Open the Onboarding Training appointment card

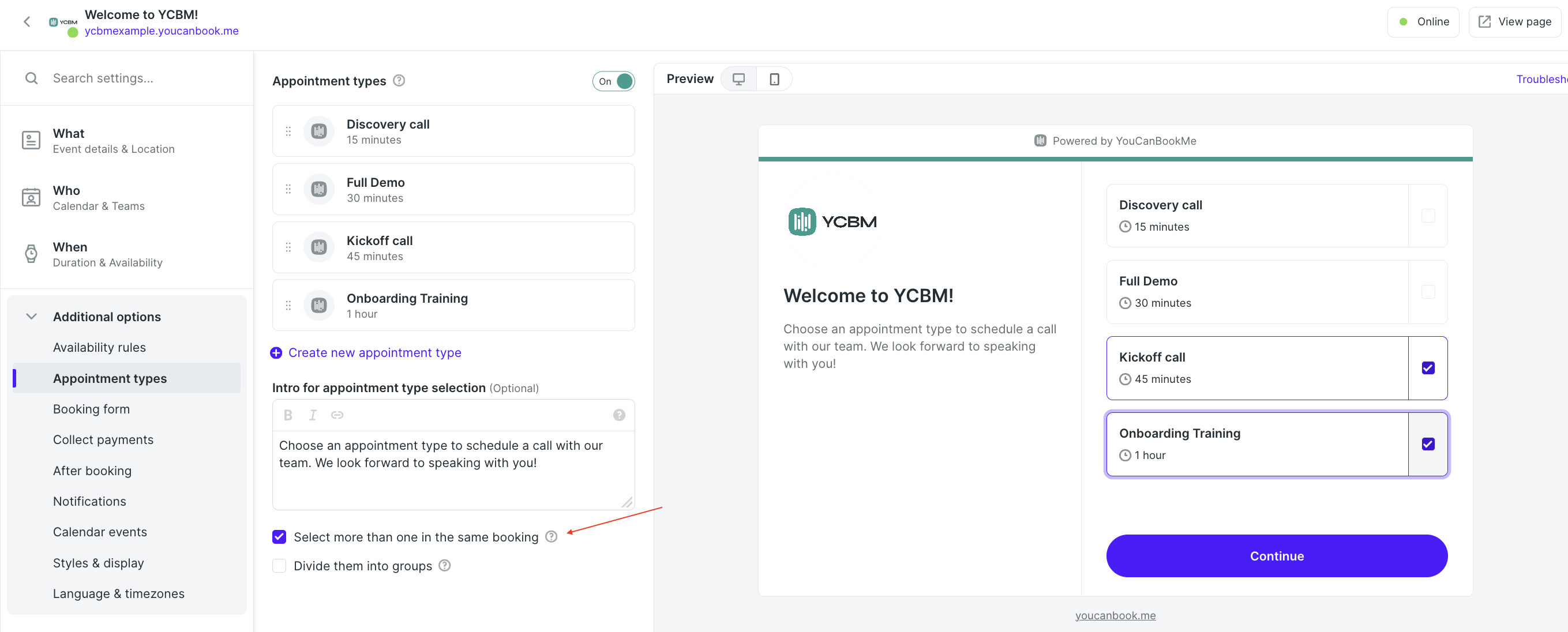pos(453,306)
